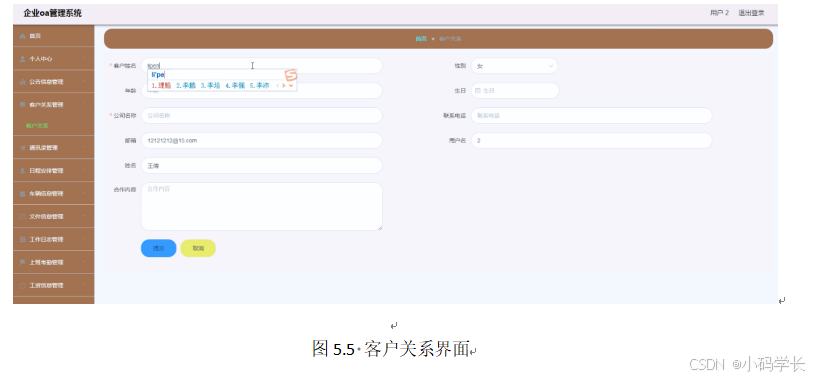Click the 个人中心 person icon

tap(22, 59)
